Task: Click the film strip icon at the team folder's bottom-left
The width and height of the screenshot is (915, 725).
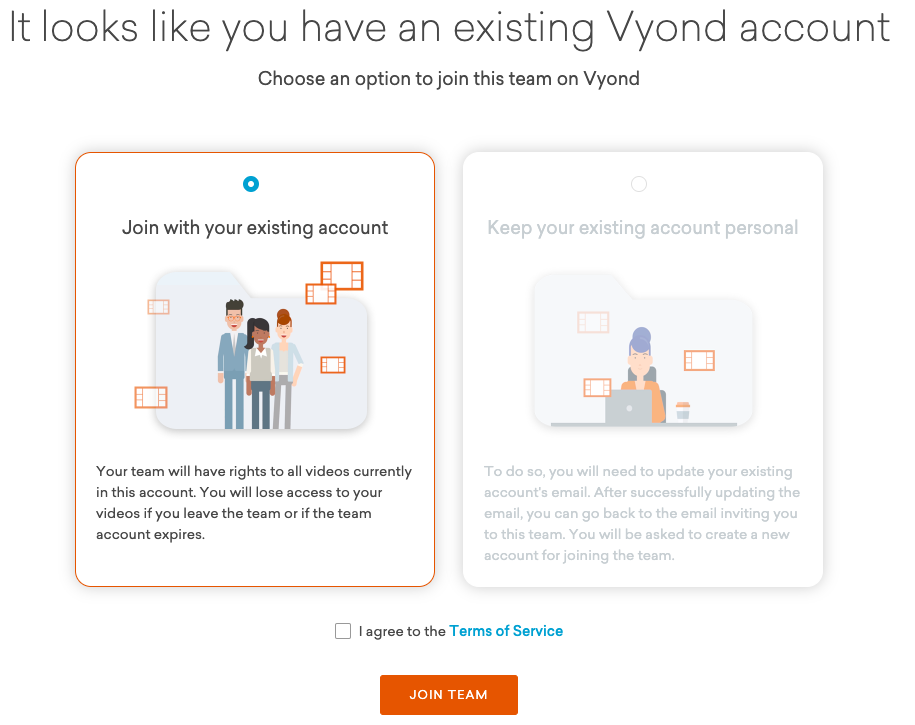Action: [151, 397]
